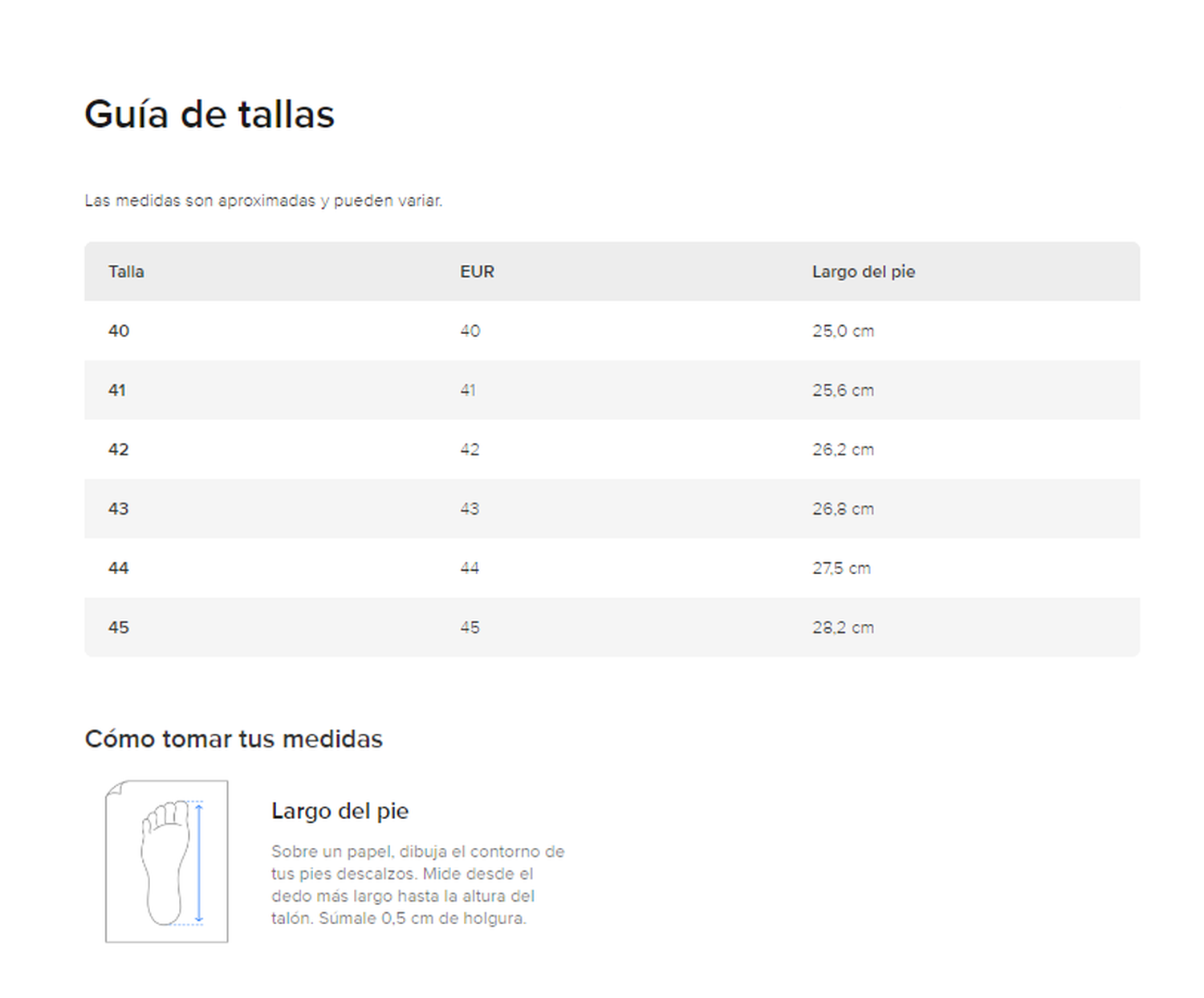Select size 44 in the Talla column
Viewport: 1204px width, 998px height.
tap(119, 568)
